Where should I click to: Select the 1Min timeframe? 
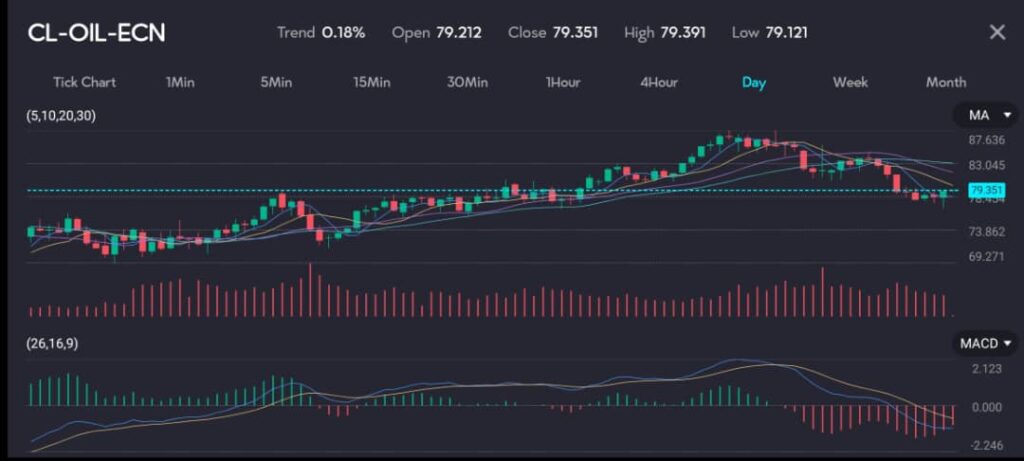coord(180,82)
